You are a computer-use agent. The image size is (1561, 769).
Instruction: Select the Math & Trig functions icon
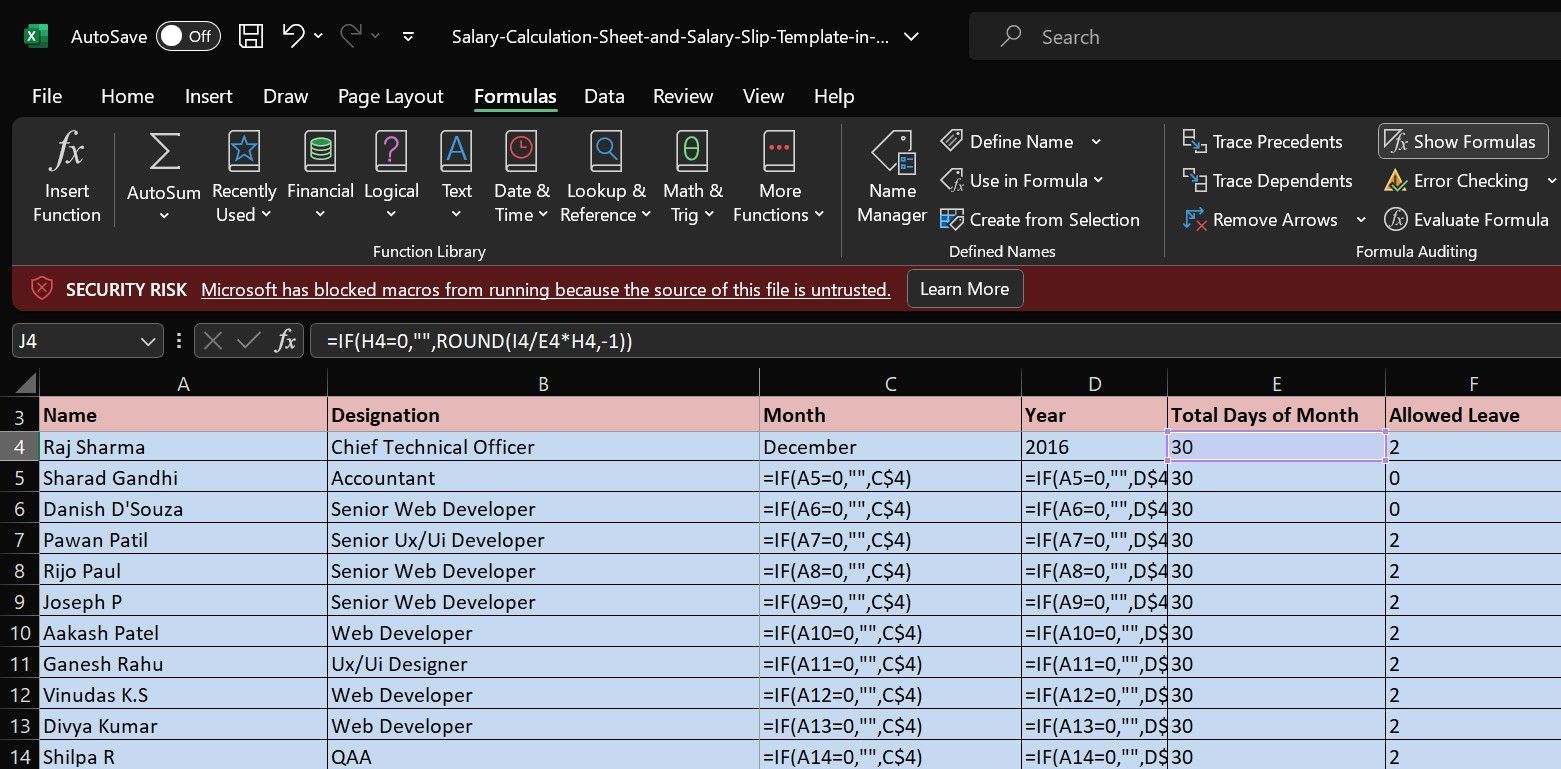[x=692, y=178]
